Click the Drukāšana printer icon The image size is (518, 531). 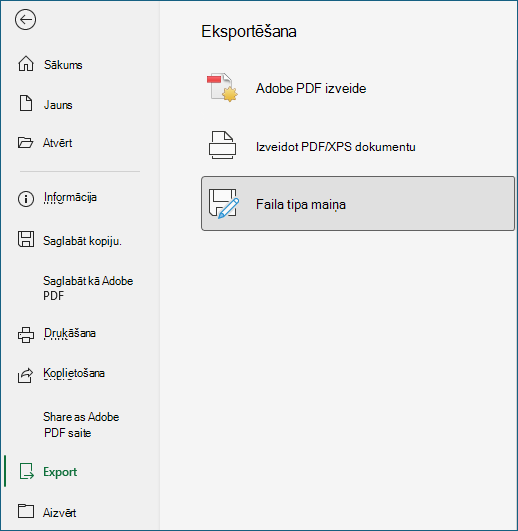tap(26, 335)
